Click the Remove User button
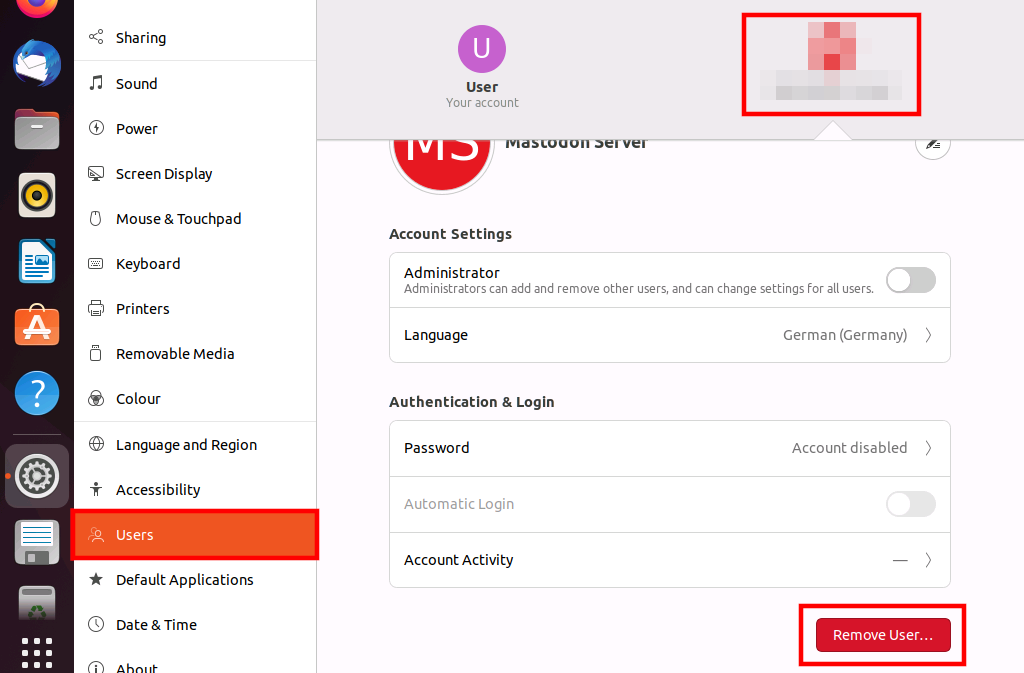 click(x=883, y=635)
